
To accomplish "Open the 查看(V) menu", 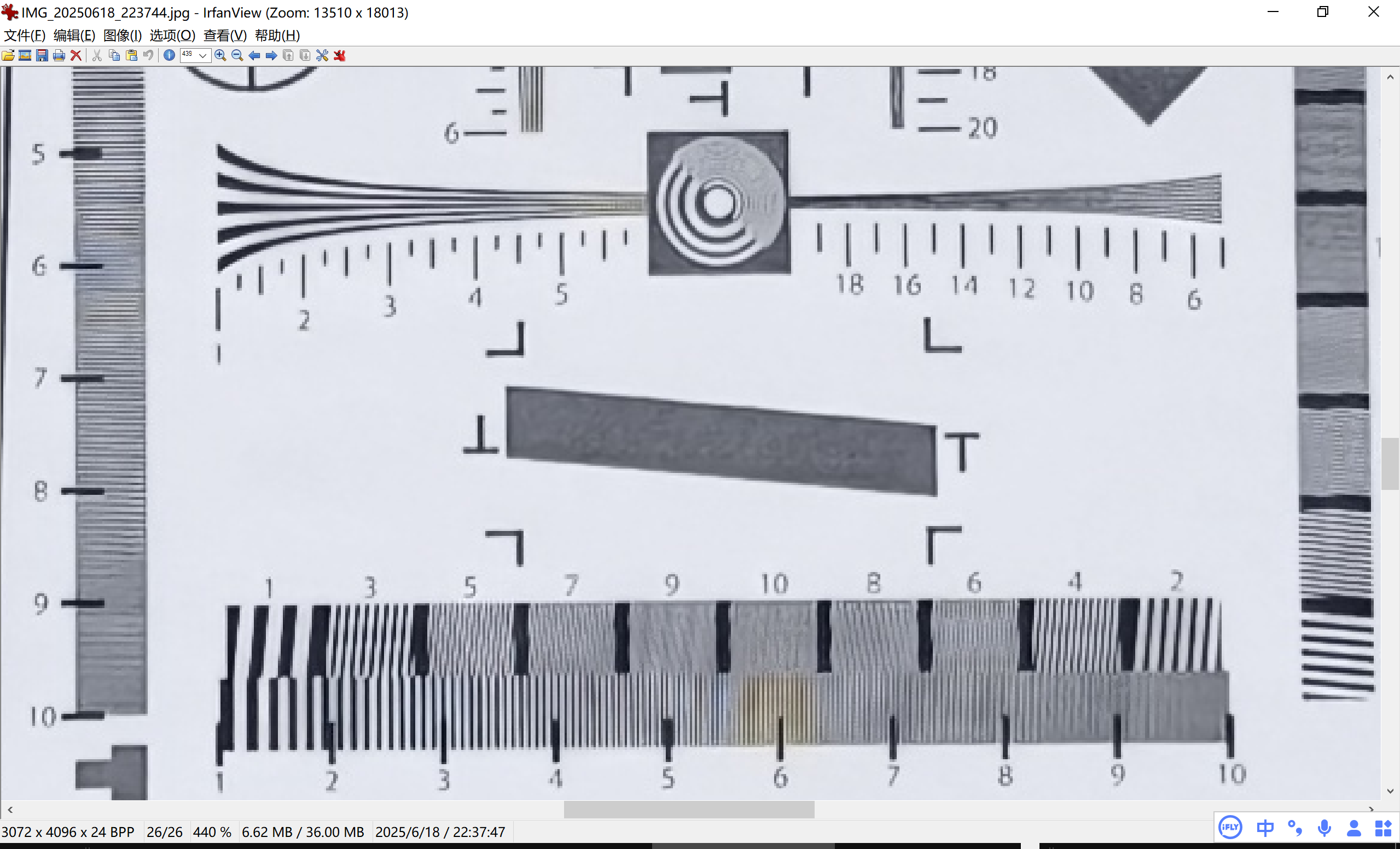I will 225,35.
